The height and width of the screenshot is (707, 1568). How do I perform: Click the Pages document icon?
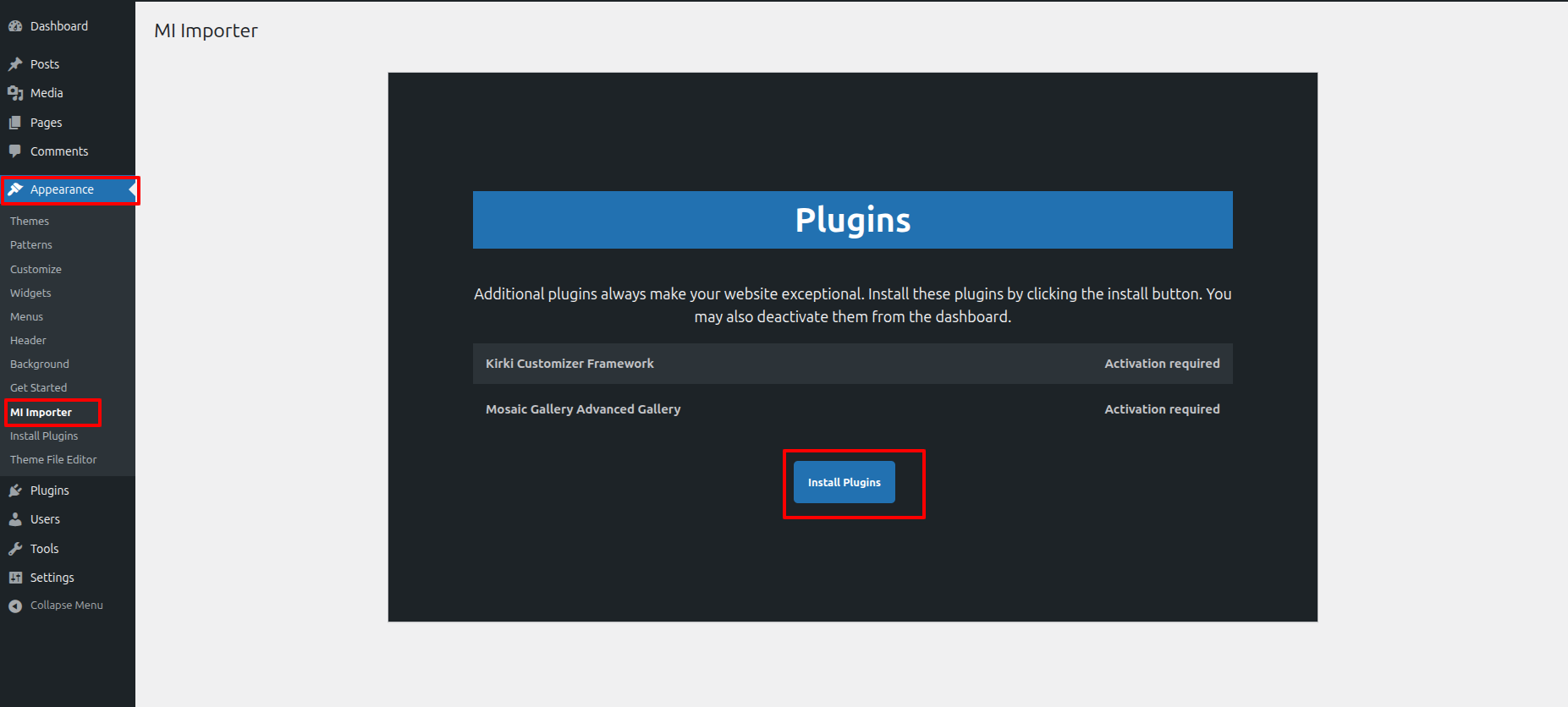[x=15, y=123]
